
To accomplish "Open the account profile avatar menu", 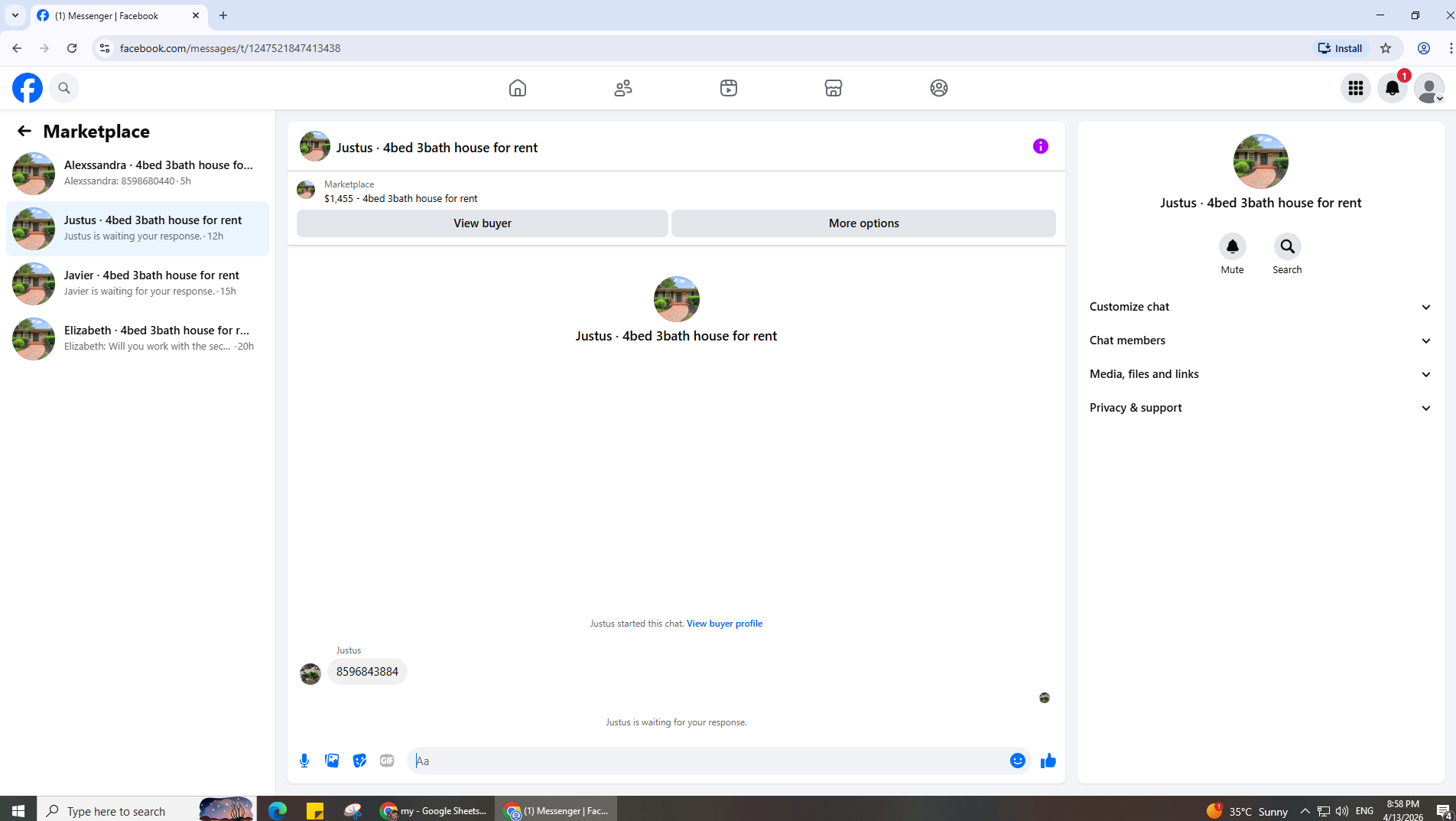I will (x=1429, y=88).
